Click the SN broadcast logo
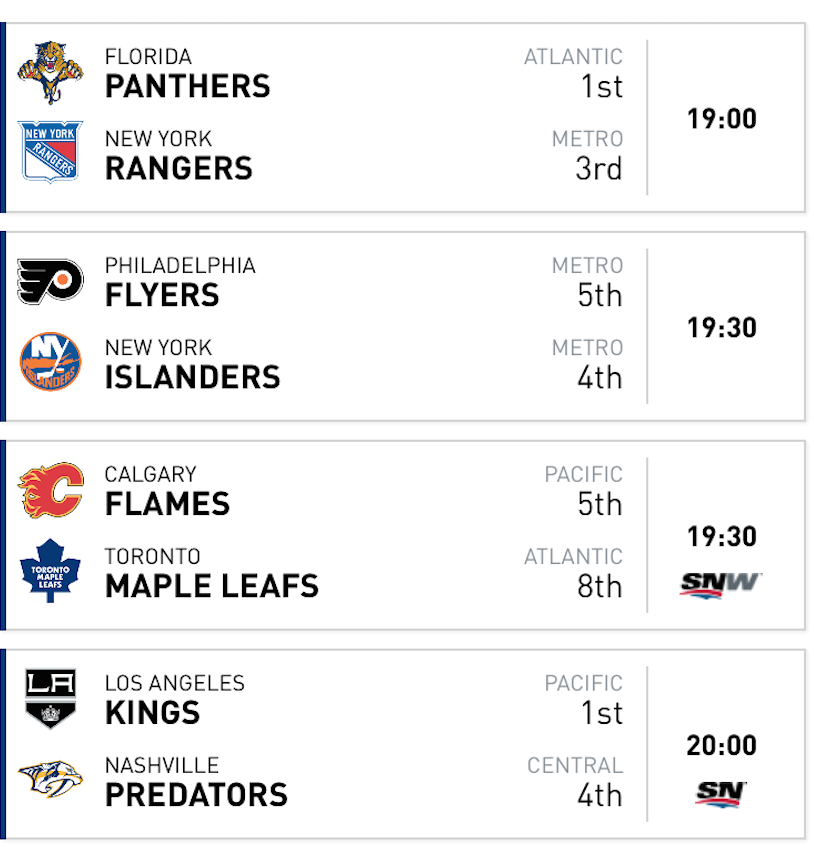Image resolution: width=814 pixels, height=858 pixels. (x=721, y=793)
